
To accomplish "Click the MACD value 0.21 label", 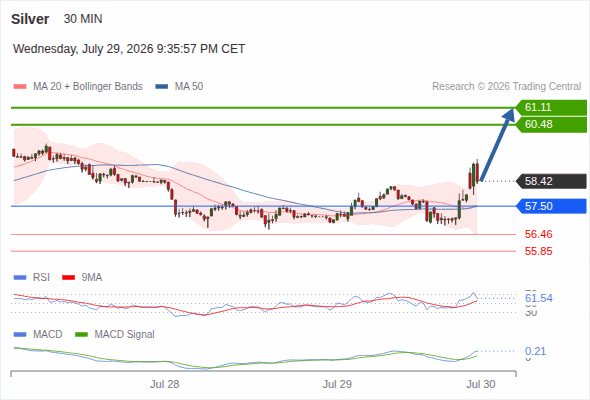I will point(535,351).
